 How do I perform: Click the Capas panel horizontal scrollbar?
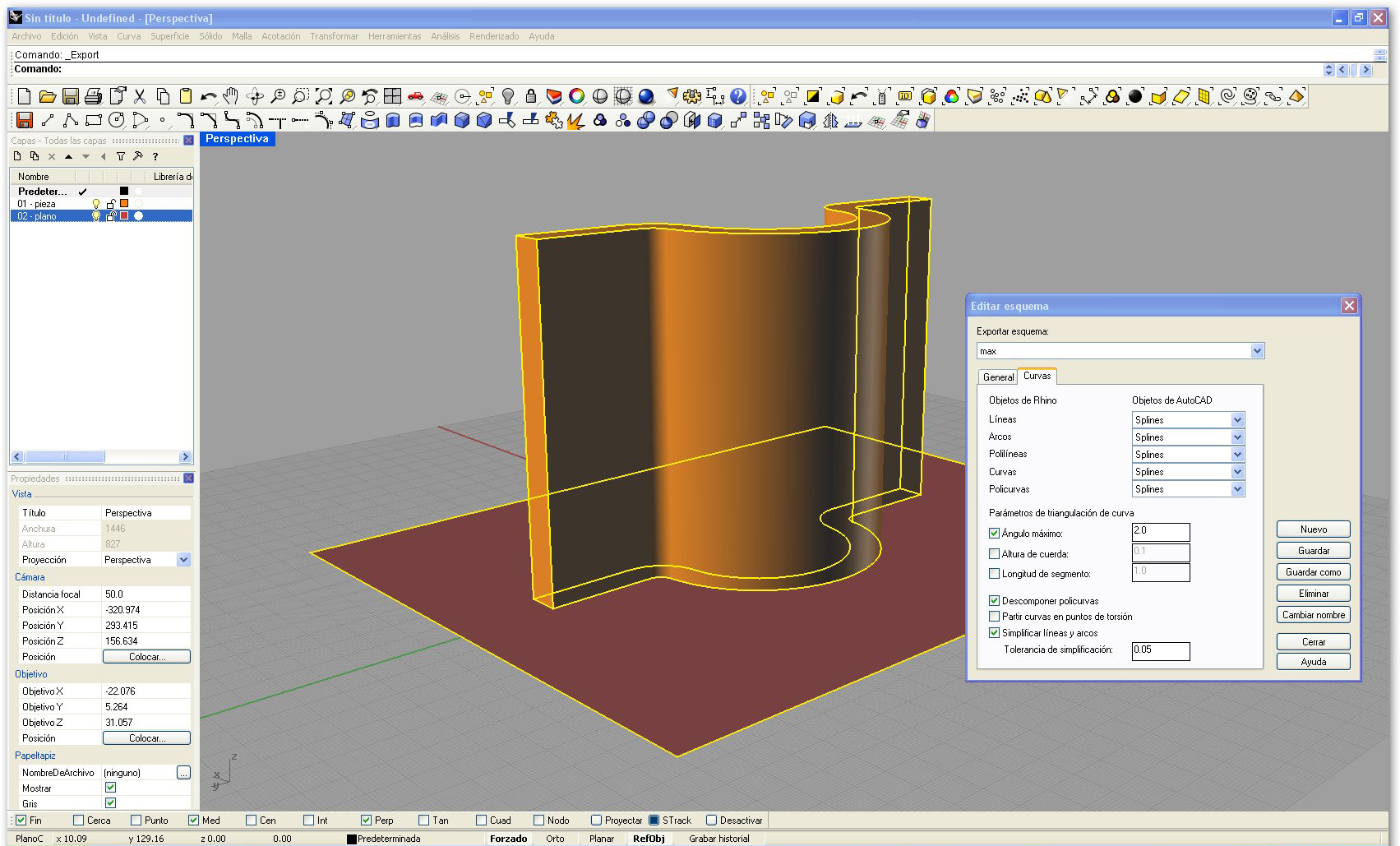pyautogui.click(x=101, y=457)
